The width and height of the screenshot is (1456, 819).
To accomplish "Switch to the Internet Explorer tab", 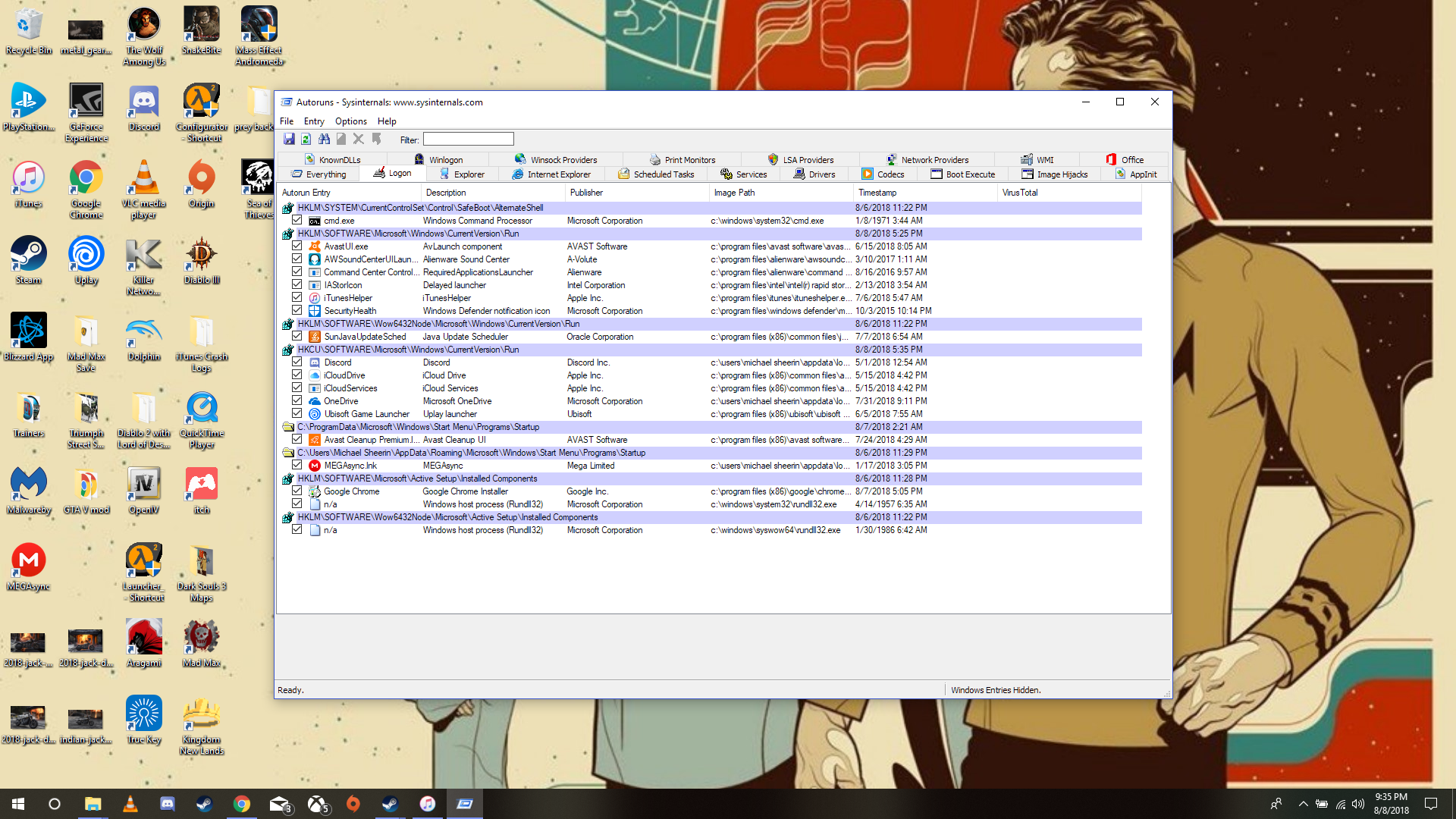I will point(551,174).
